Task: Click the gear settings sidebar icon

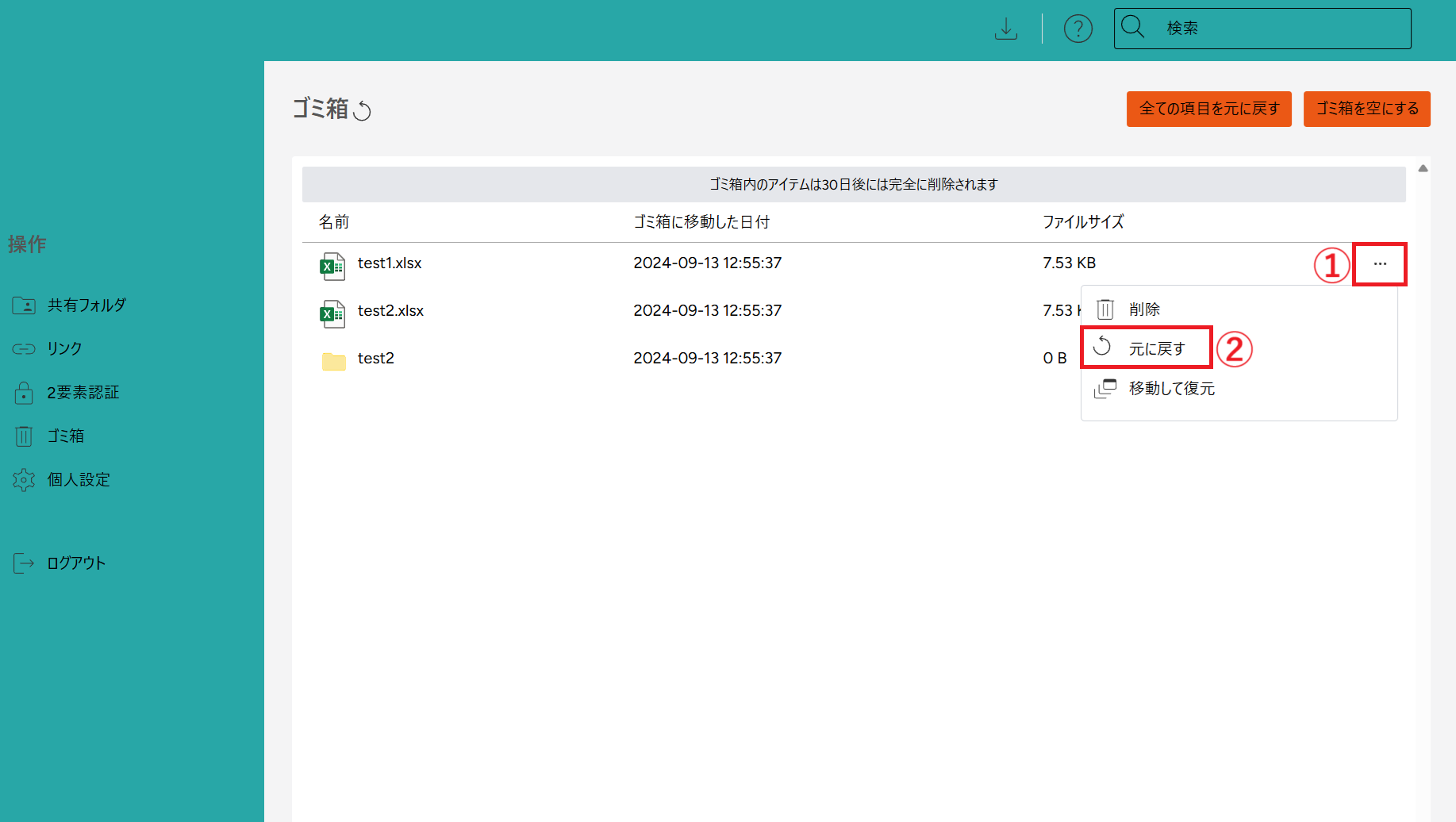Action: tap(24, 480)
